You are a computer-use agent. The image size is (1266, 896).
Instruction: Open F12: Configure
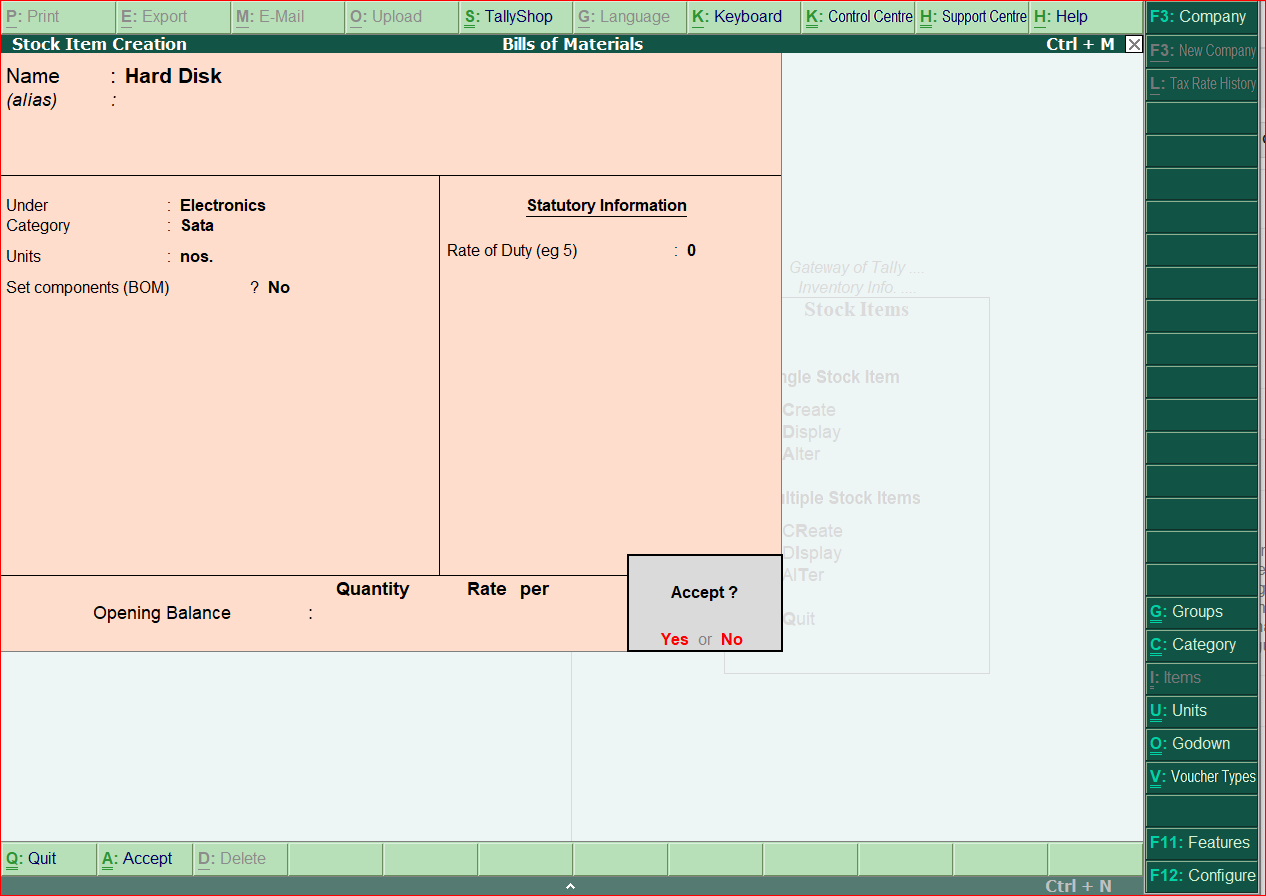1202,875
